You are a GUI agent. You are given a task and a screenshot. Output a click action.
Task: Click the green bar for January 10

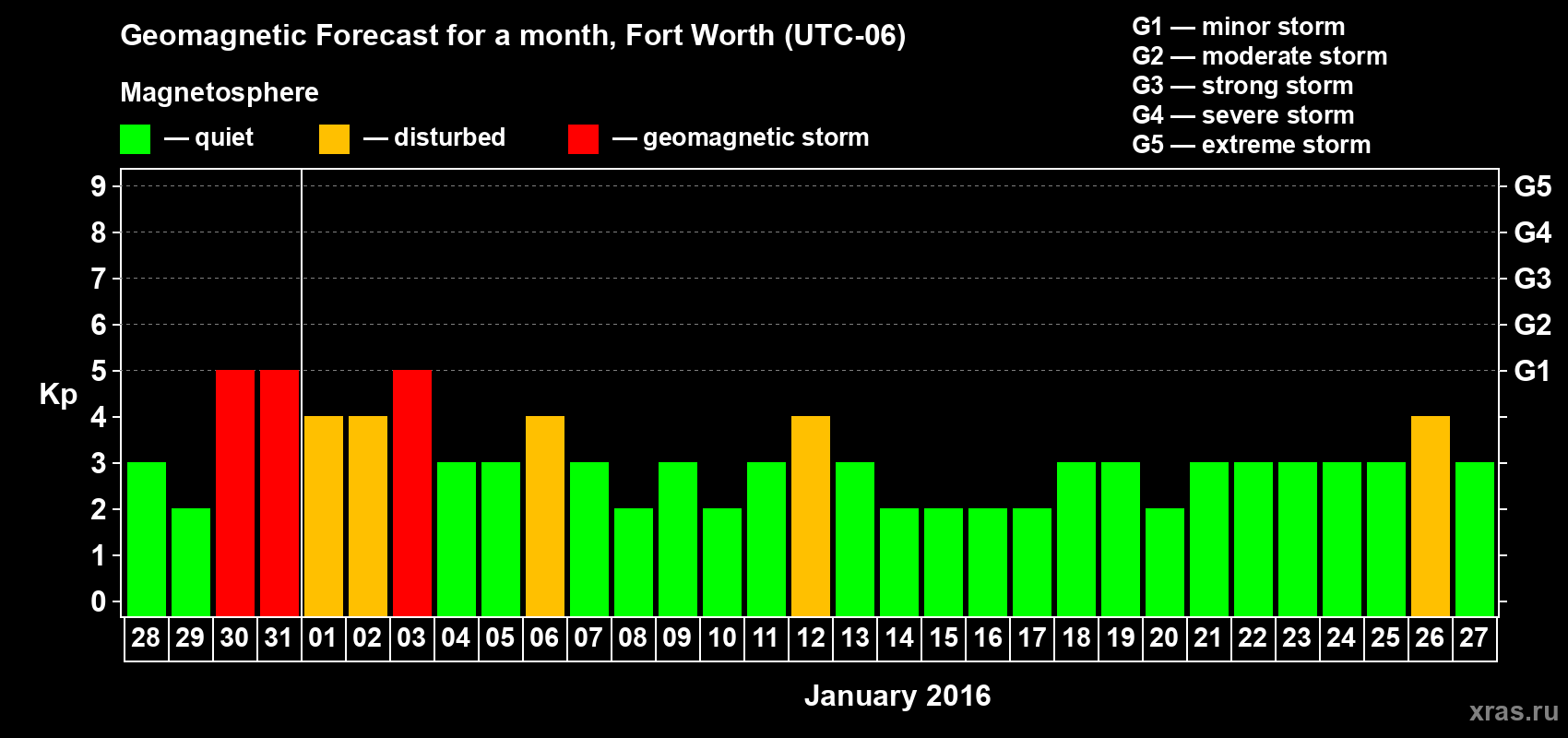722,563
